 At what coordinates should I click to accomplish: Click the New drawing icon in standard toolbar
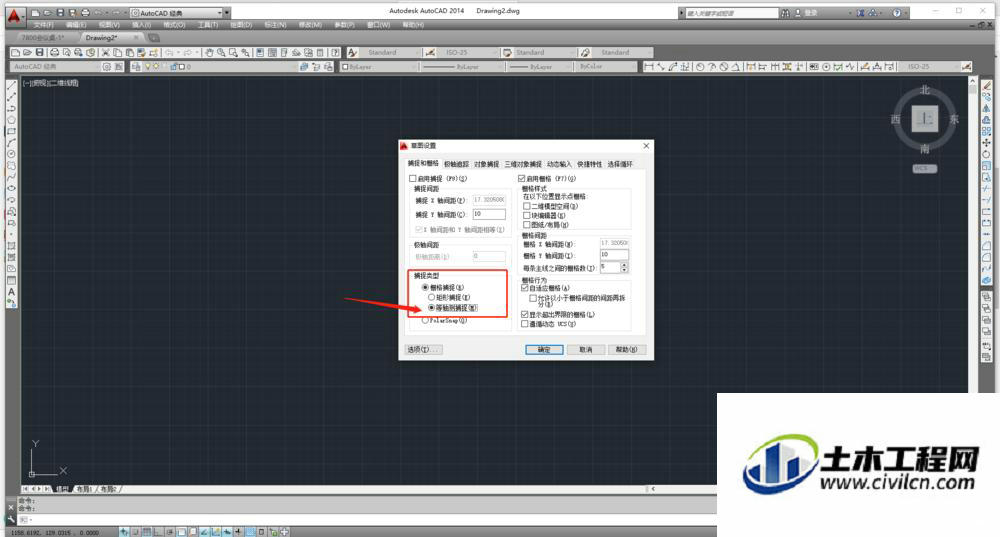(x=15, y=52)
